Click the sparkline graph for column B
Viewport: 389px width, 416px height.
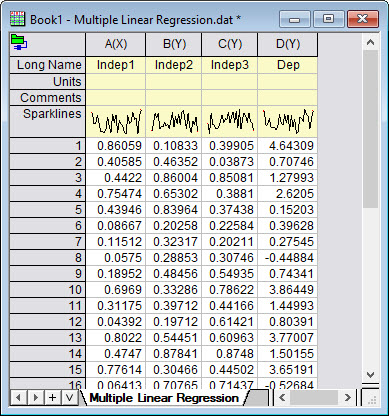[x=174, y=121]
